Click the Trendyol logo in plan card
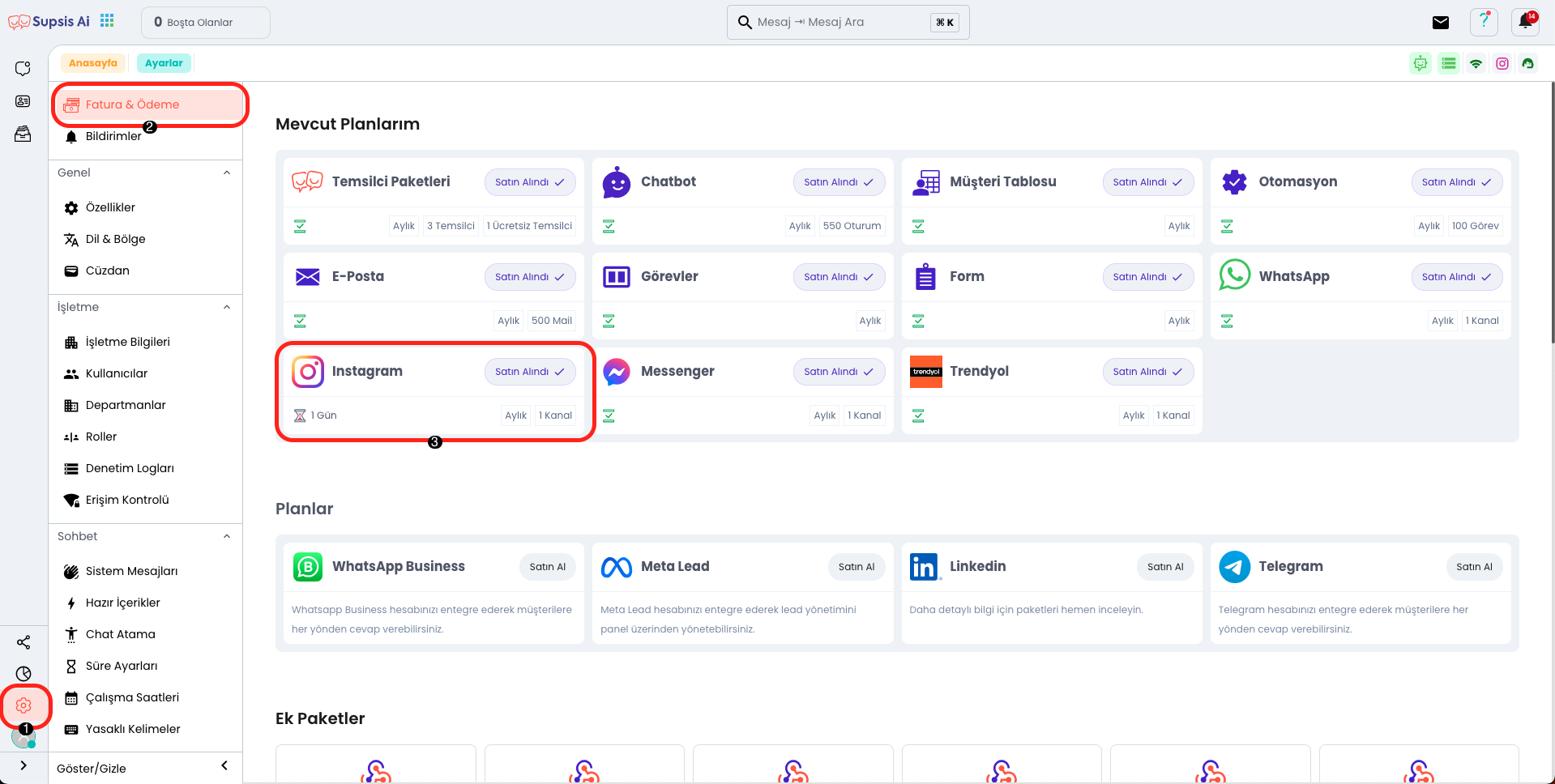Viewport: 1555px width, 784px height. (925, 372)
